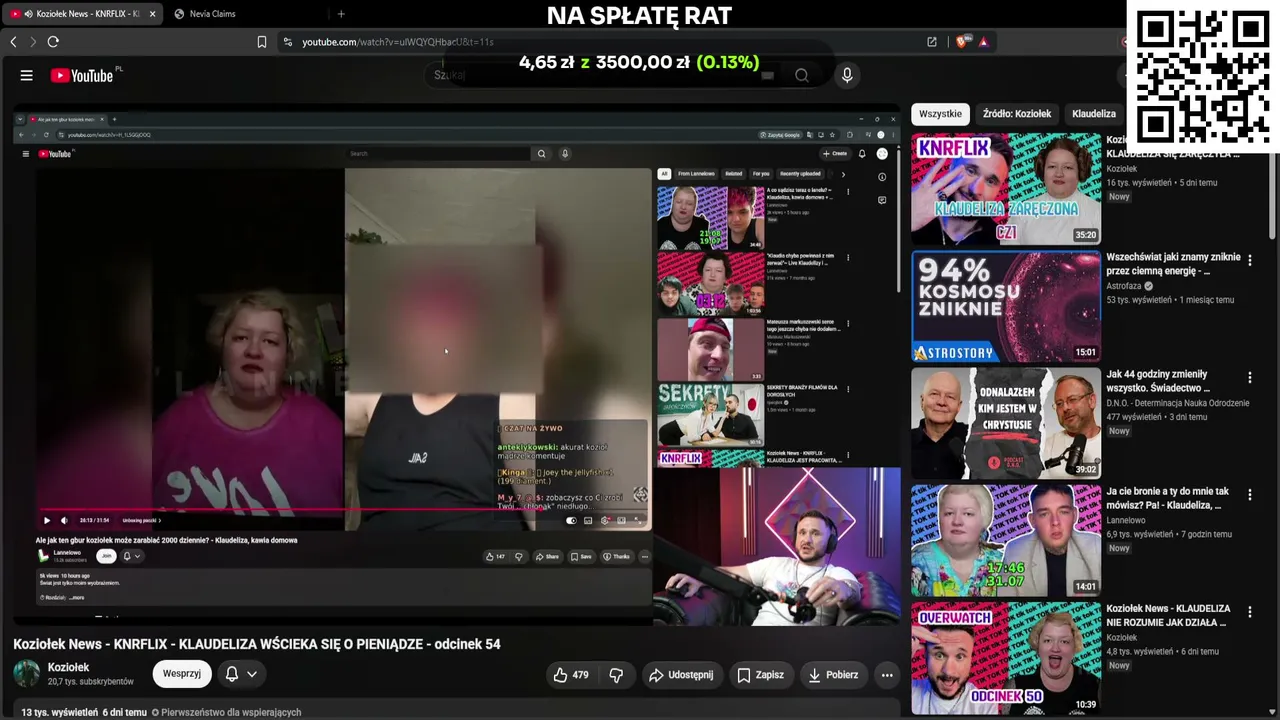Viewport: 1280px width, 720px height.
Task: Open 'Jak 44 godziny zmieniły wszystko' video title
Action: tap(1158, 381)
